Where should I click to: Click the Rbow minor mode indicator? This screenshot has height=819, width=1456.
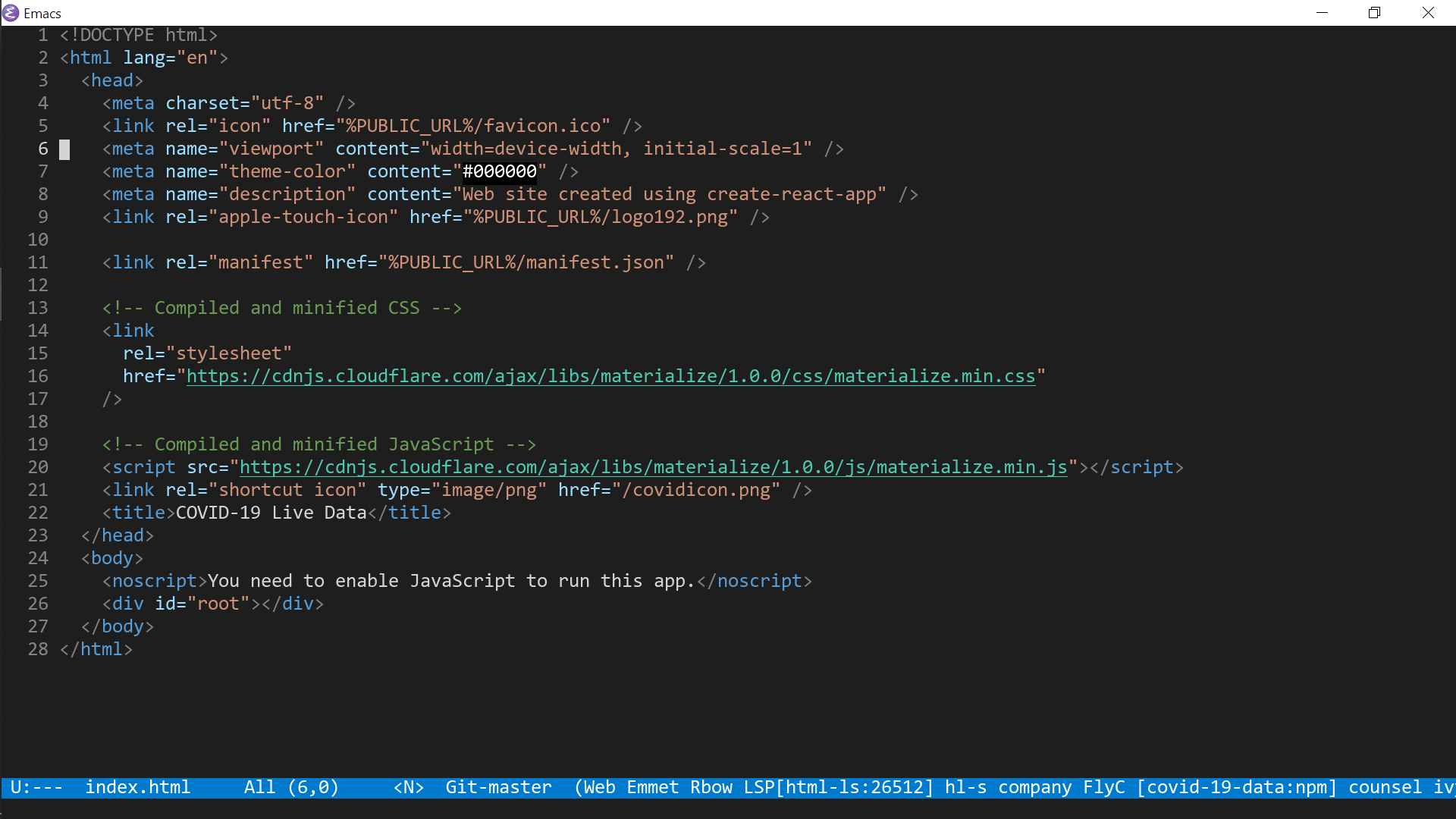(711, 787)
